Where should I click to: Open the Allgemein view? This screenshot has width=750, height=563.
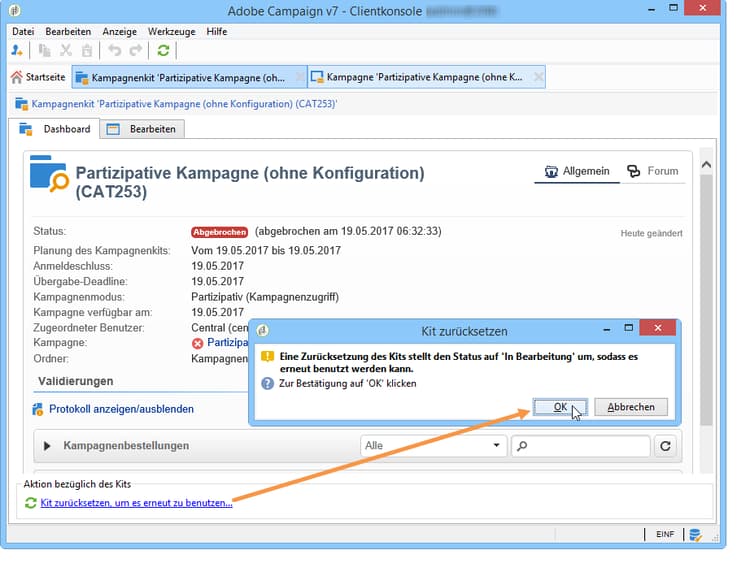[x=577, y=171]
